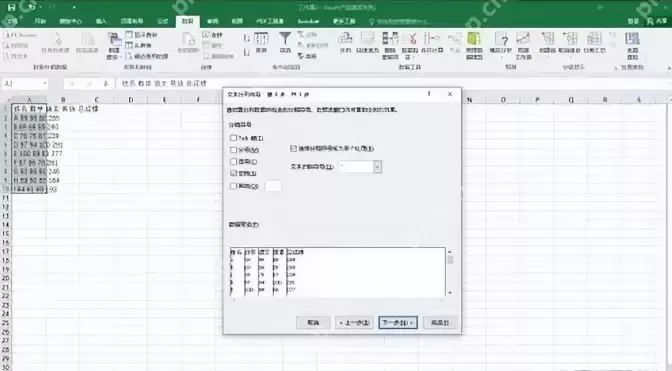Toggle the Filter (筛选) funnel icon
This screenshot has height=371, width=672.
click(x=285, y=42)
